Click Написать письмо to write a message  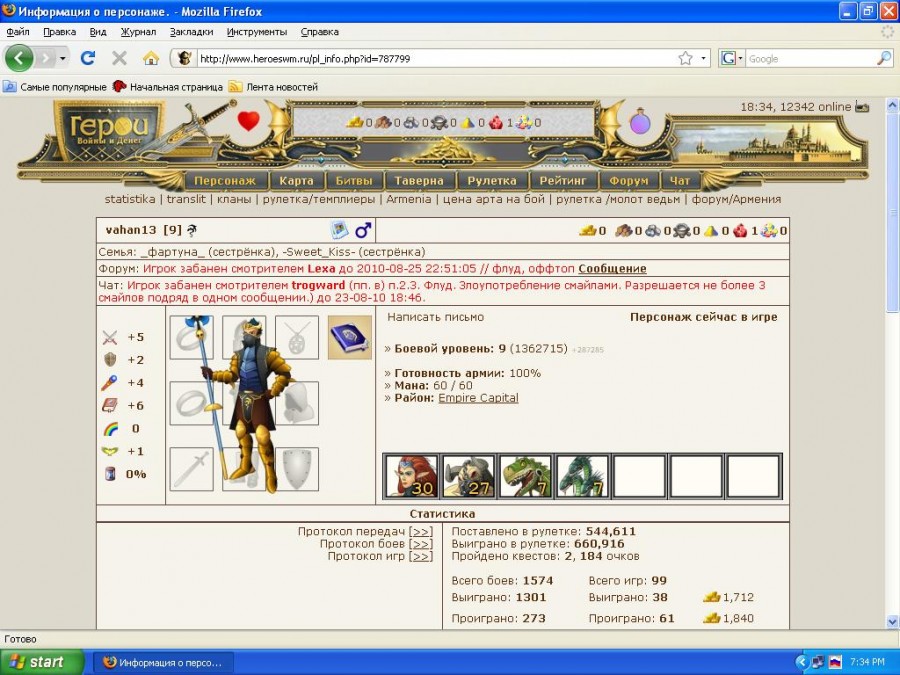coord(436,317)
